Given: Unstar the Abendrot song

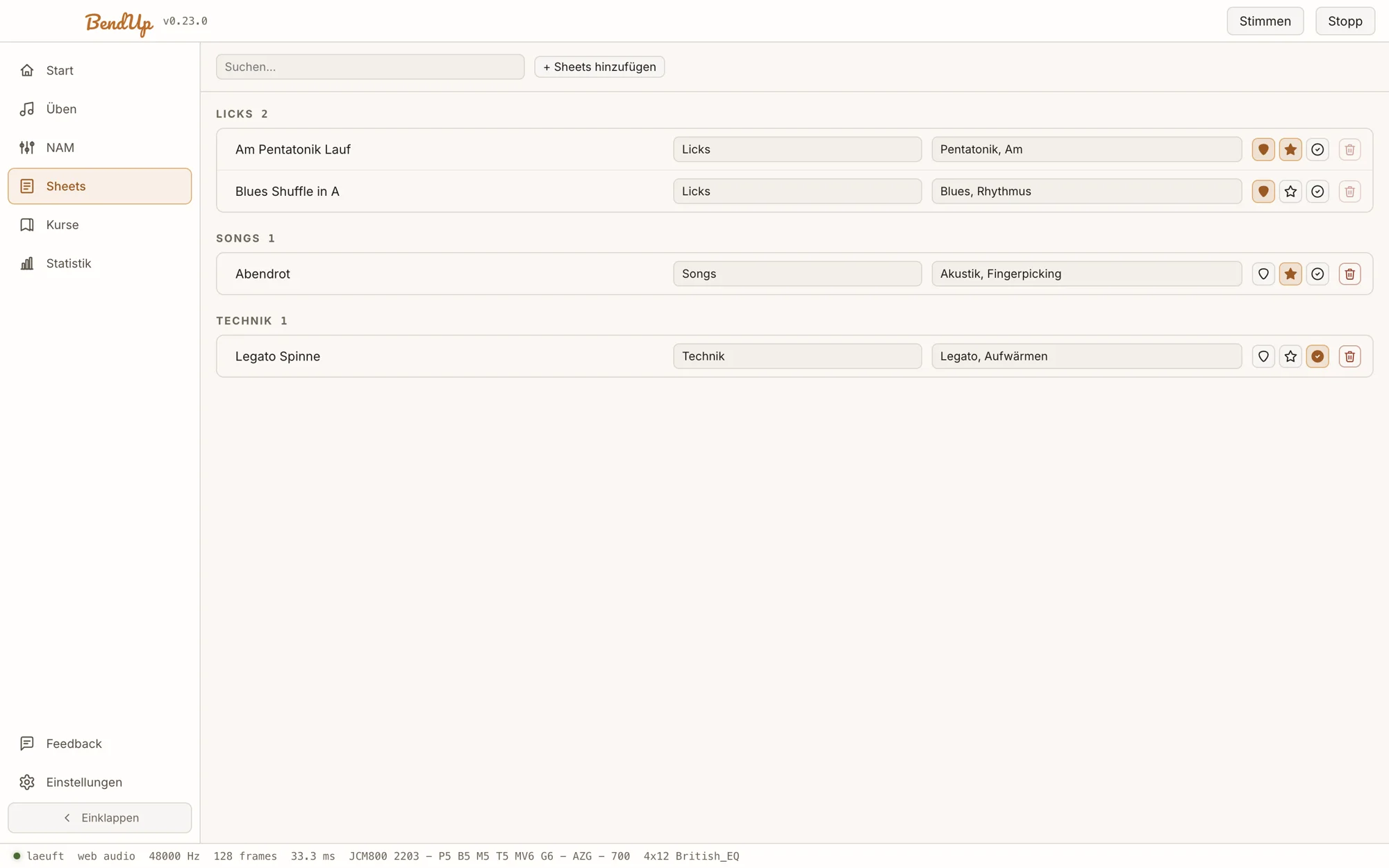Looking at the screenshot, I should [1290, 274].
